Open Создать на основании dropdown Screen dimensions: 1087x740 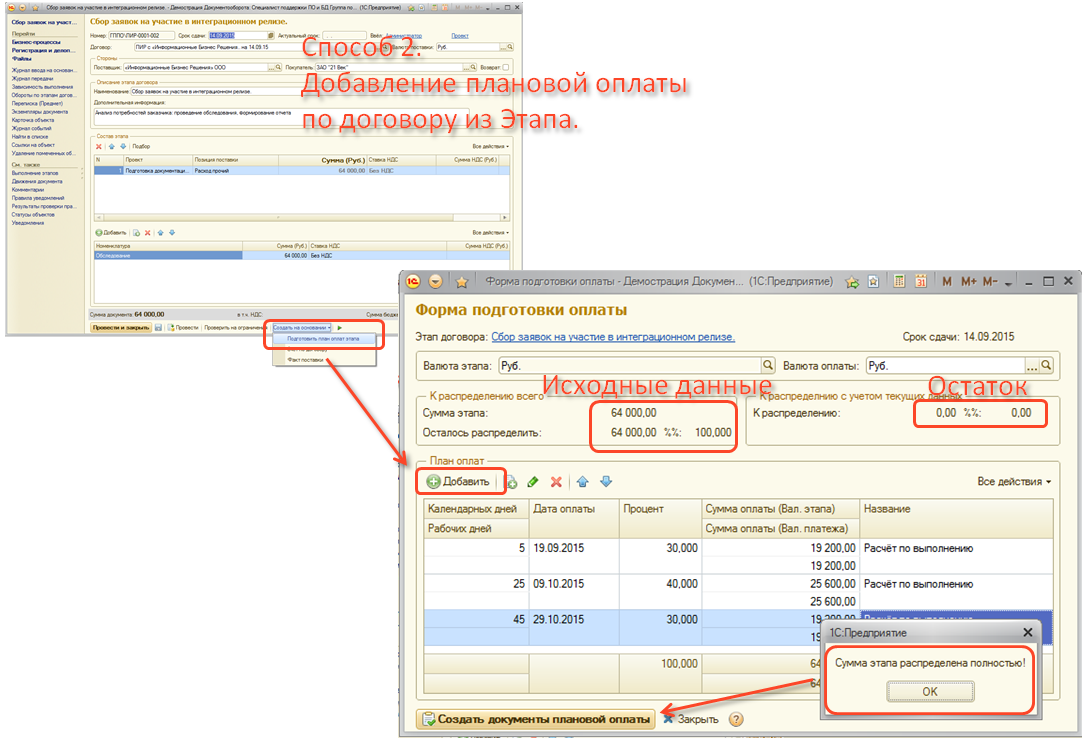tap(302, 327)
